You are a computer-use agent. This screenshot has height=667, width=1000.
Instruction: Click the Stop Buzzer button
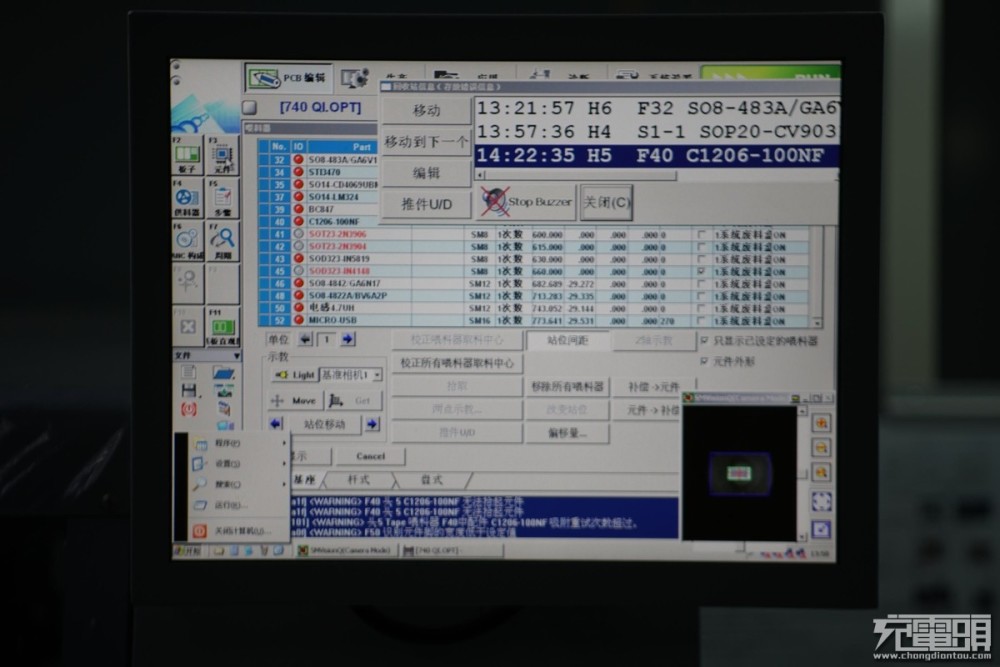(x=526, y=202)
